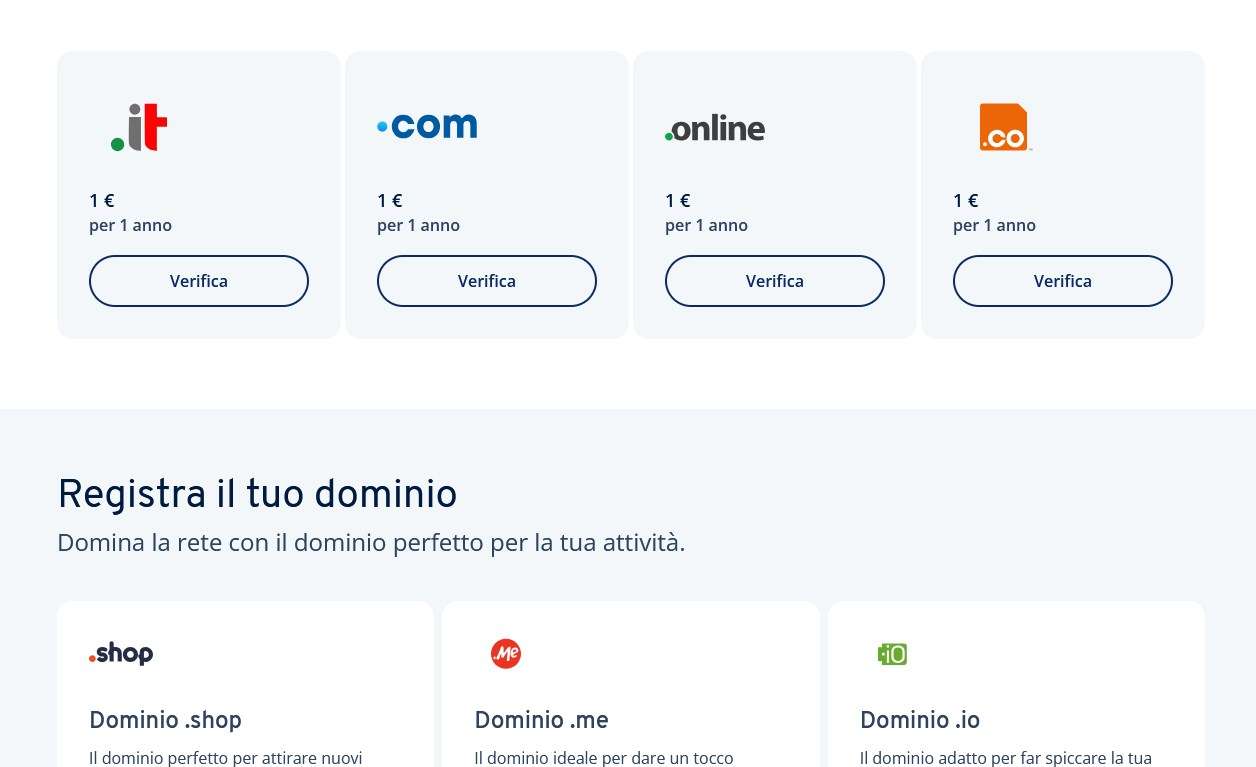Click 'per 1 anno' on the .co card
This screenshot has width=1256, height=767.
pos(994,225)
